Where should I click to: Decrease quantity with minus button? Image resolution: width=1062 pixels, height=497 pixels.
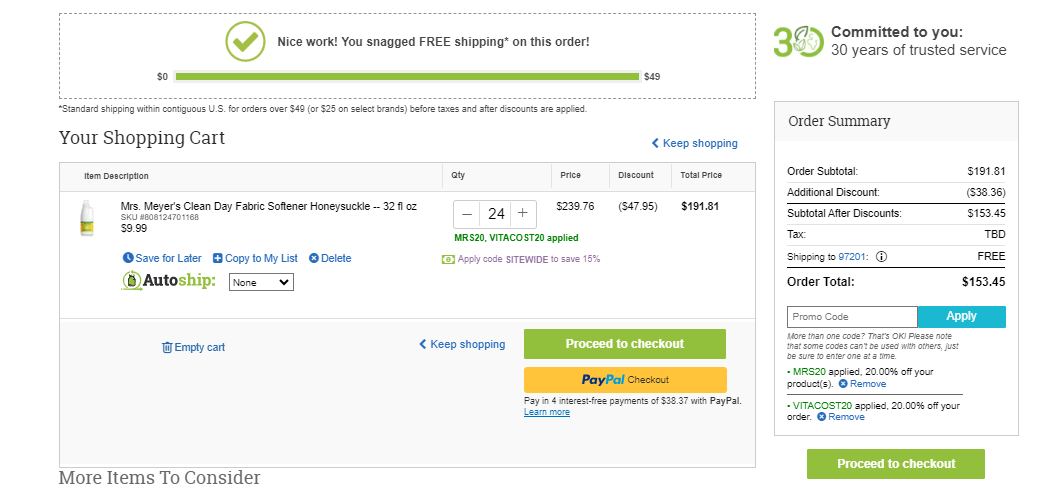coord(467,214)
